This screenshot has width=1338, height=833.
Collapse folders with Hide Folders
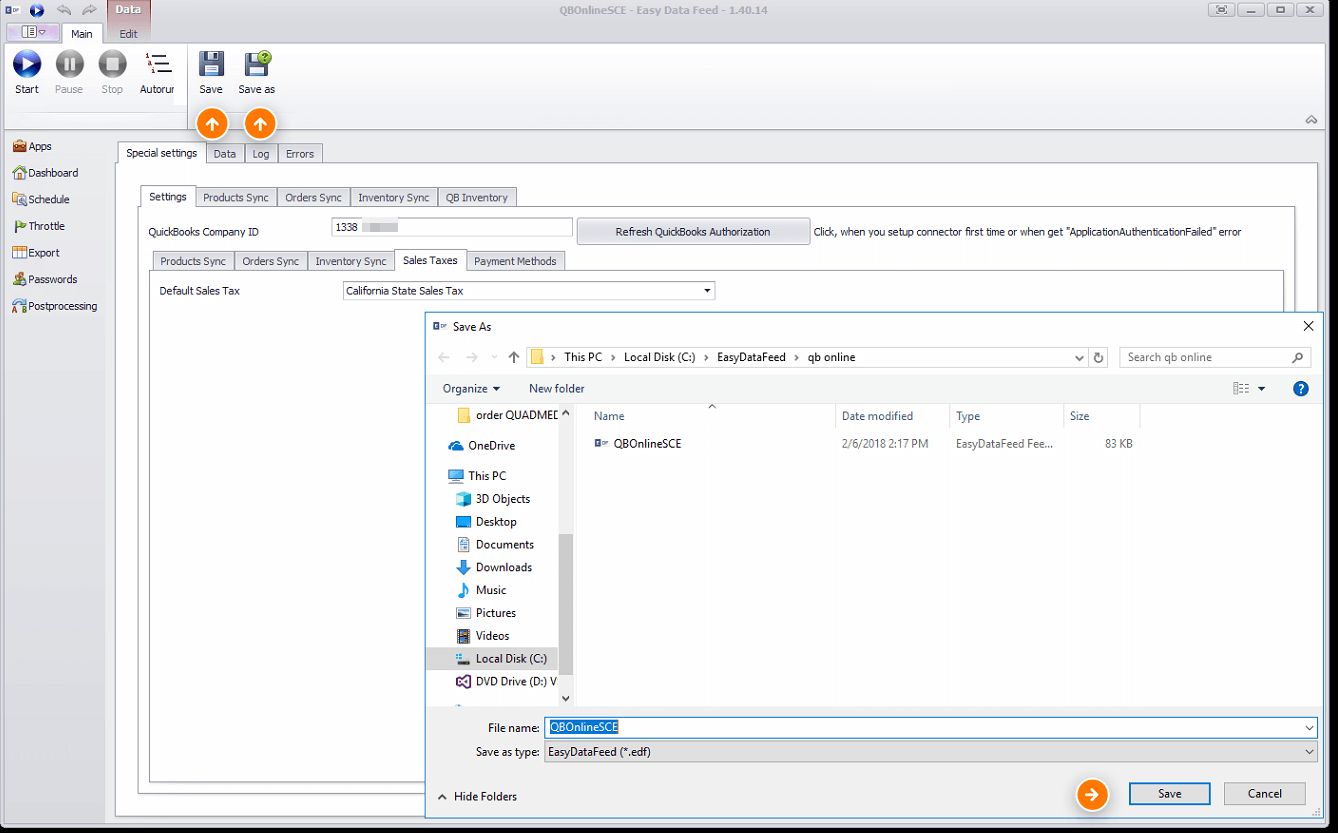[x=477, y=796]
